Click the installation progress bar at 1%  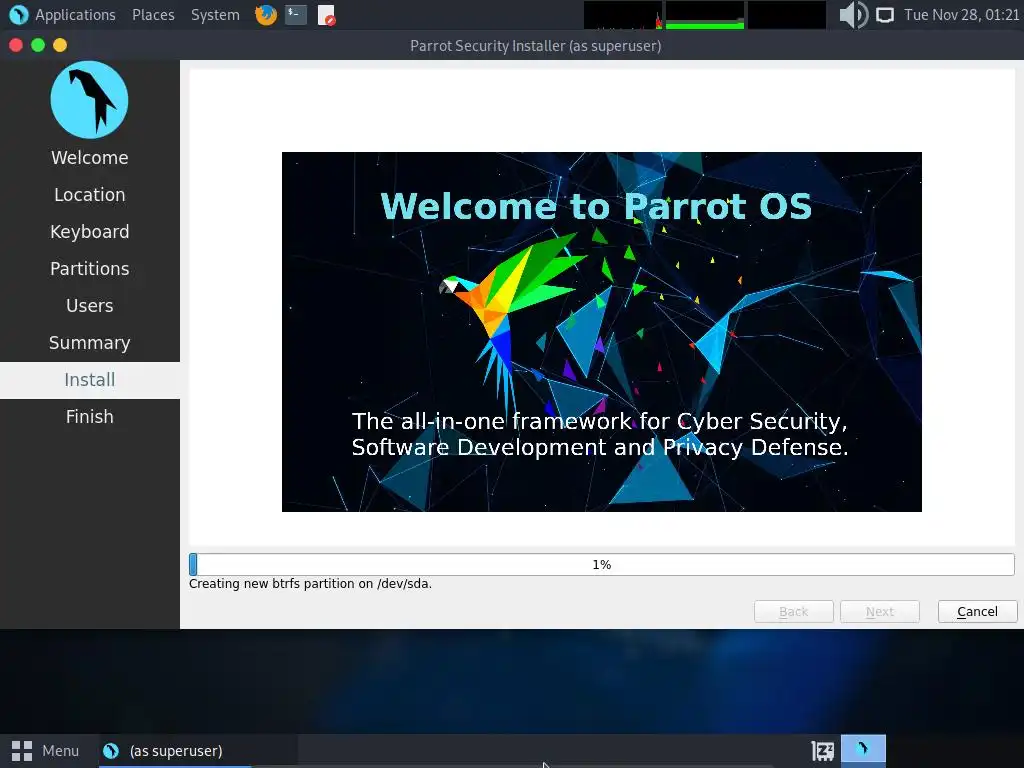[601, 564]
